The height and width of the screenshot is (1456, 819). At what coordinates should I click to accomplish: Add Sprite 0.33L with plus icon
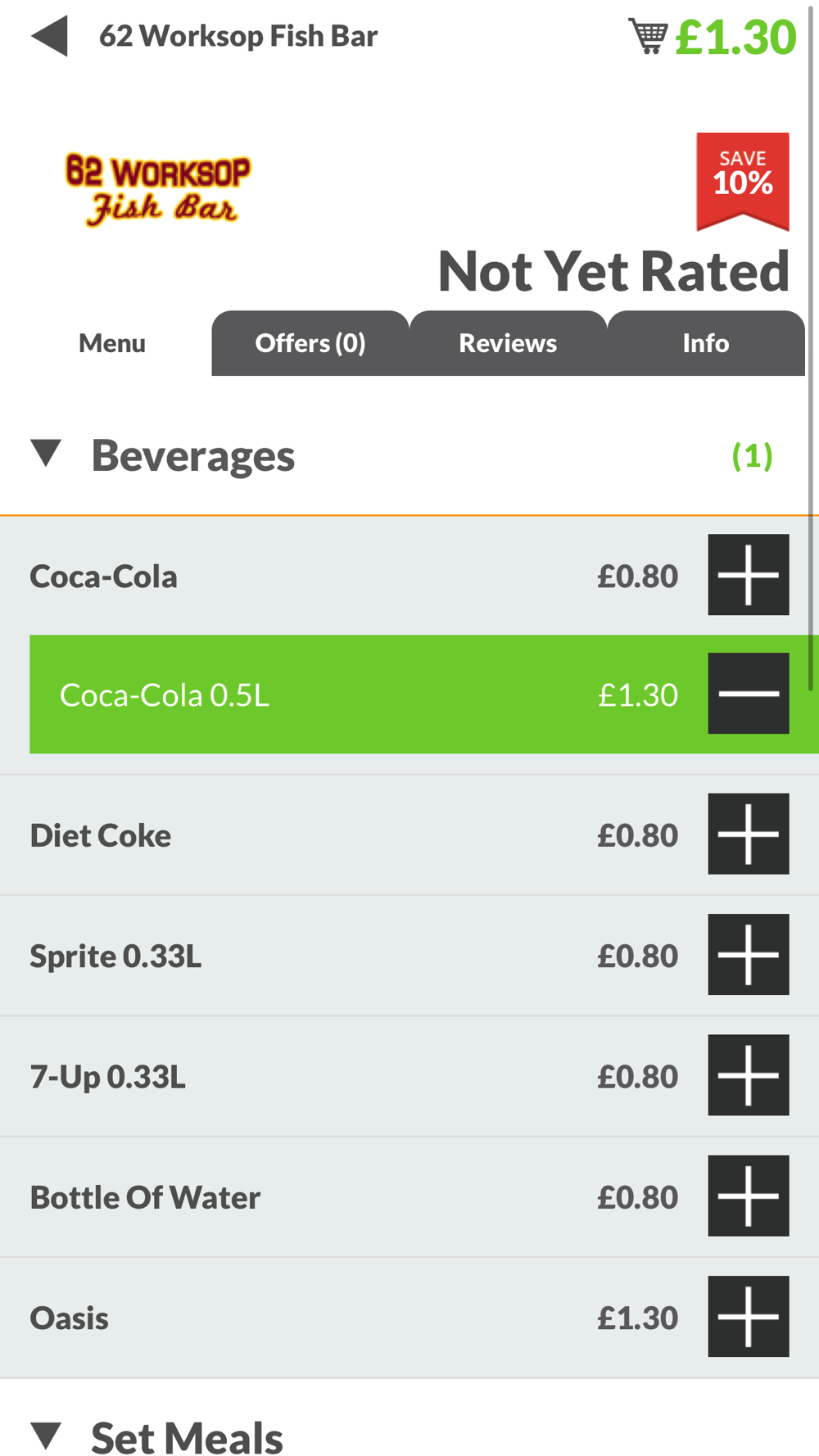pyautogui.click(x=749, y=955)
